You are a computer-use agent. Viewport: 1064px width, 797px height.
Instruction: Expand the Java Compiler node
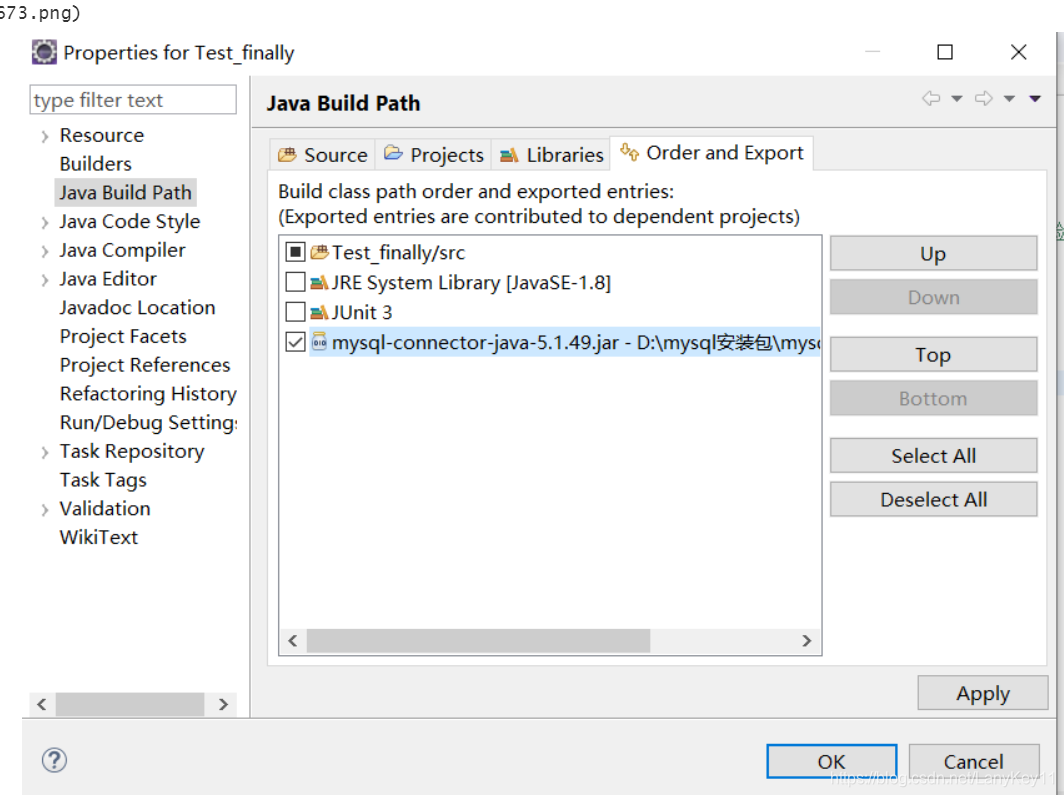(x=45, y=252)
